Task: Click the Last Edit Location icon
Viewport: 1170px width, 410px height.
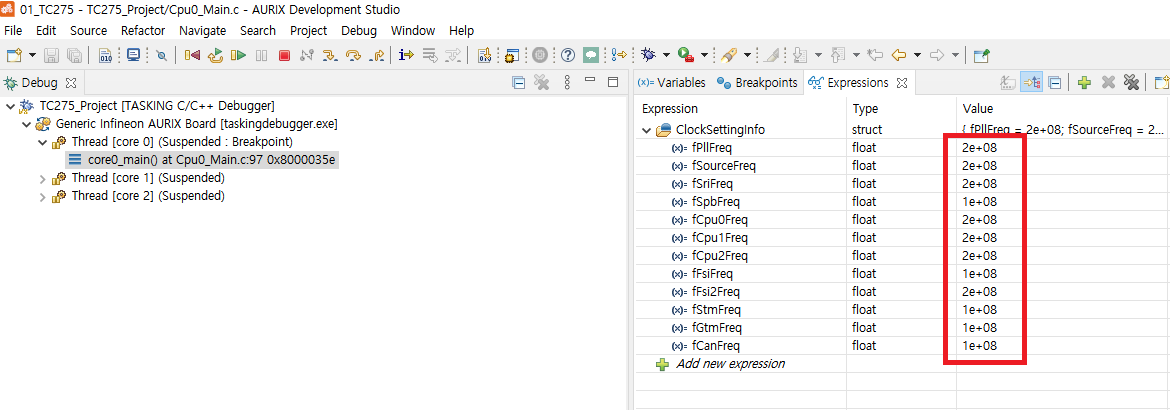Action: tap(876, 55)
